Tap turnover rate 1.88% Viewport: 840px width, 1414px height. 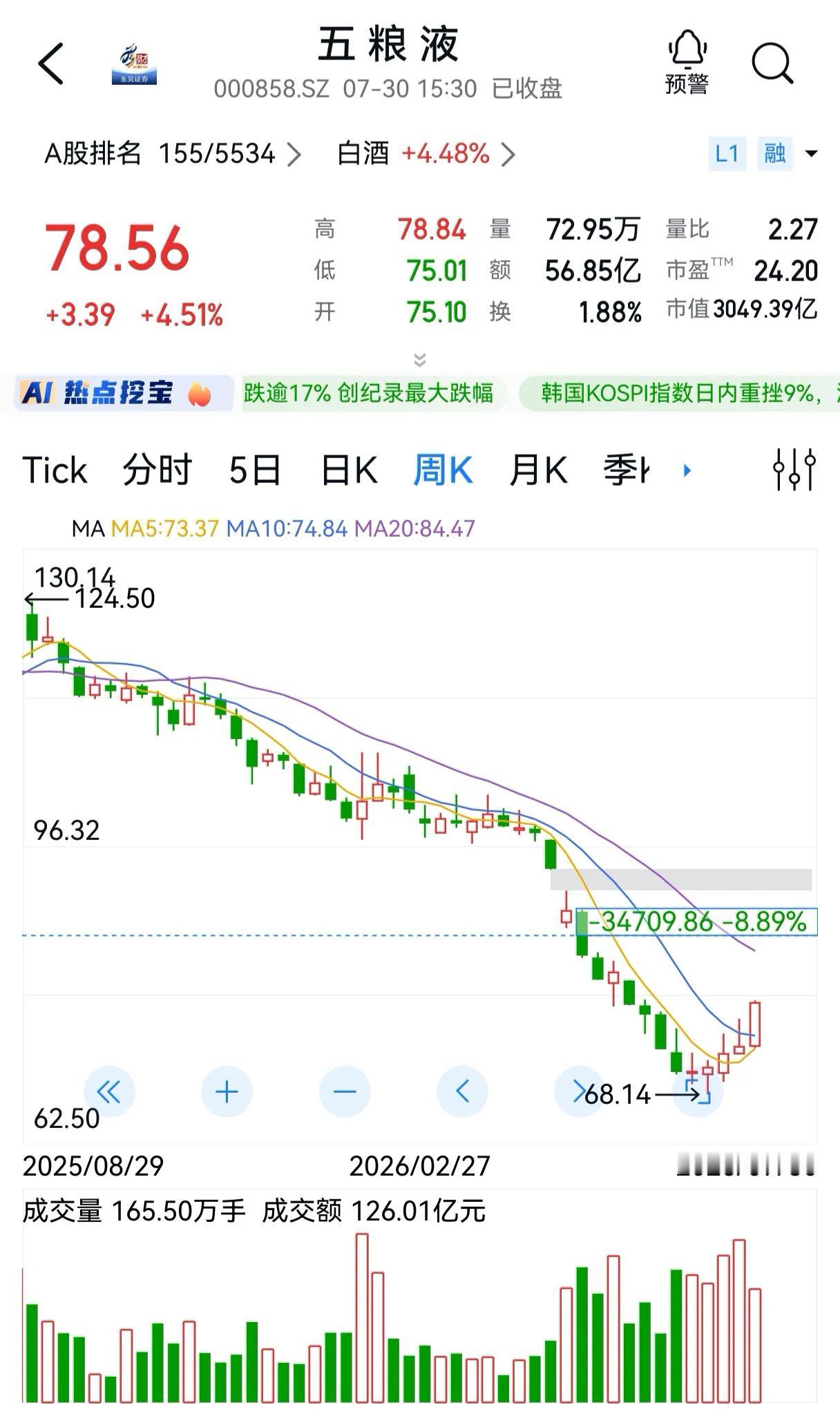[x=611, y=312]
